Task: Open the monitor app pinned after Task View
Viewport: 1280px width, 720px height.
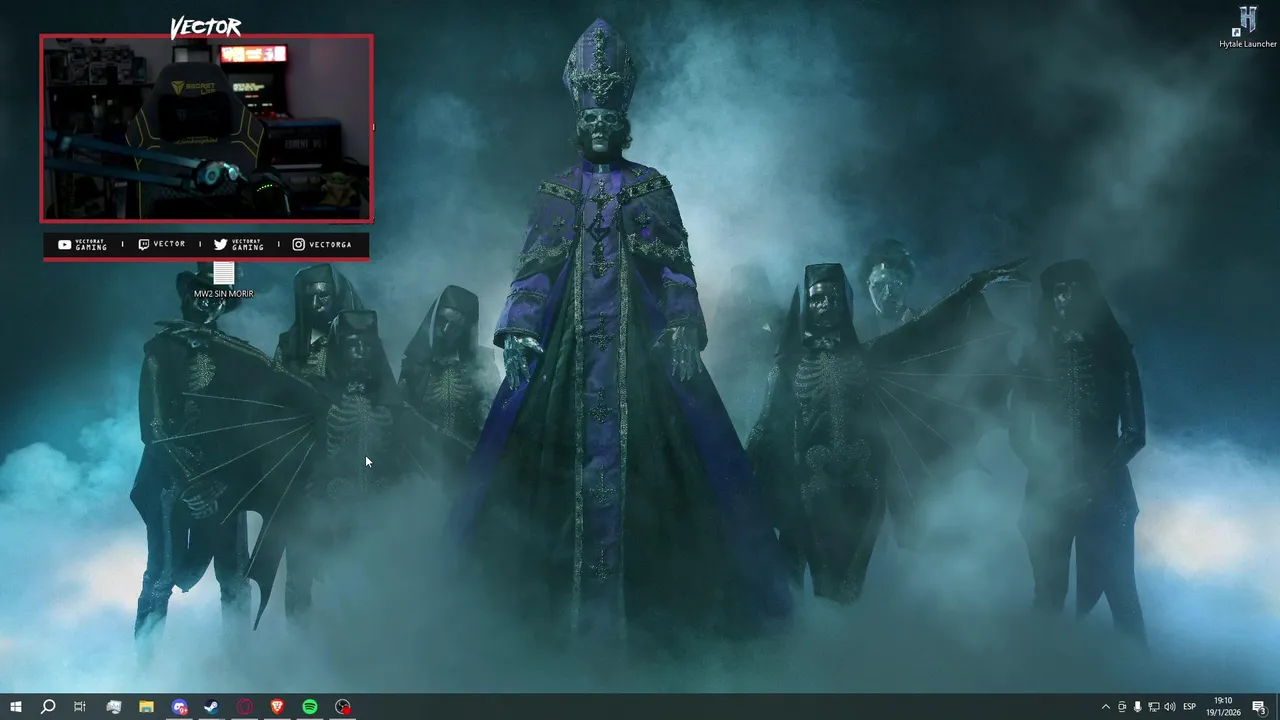Action: pyautogui.click(x=113, y=707)
